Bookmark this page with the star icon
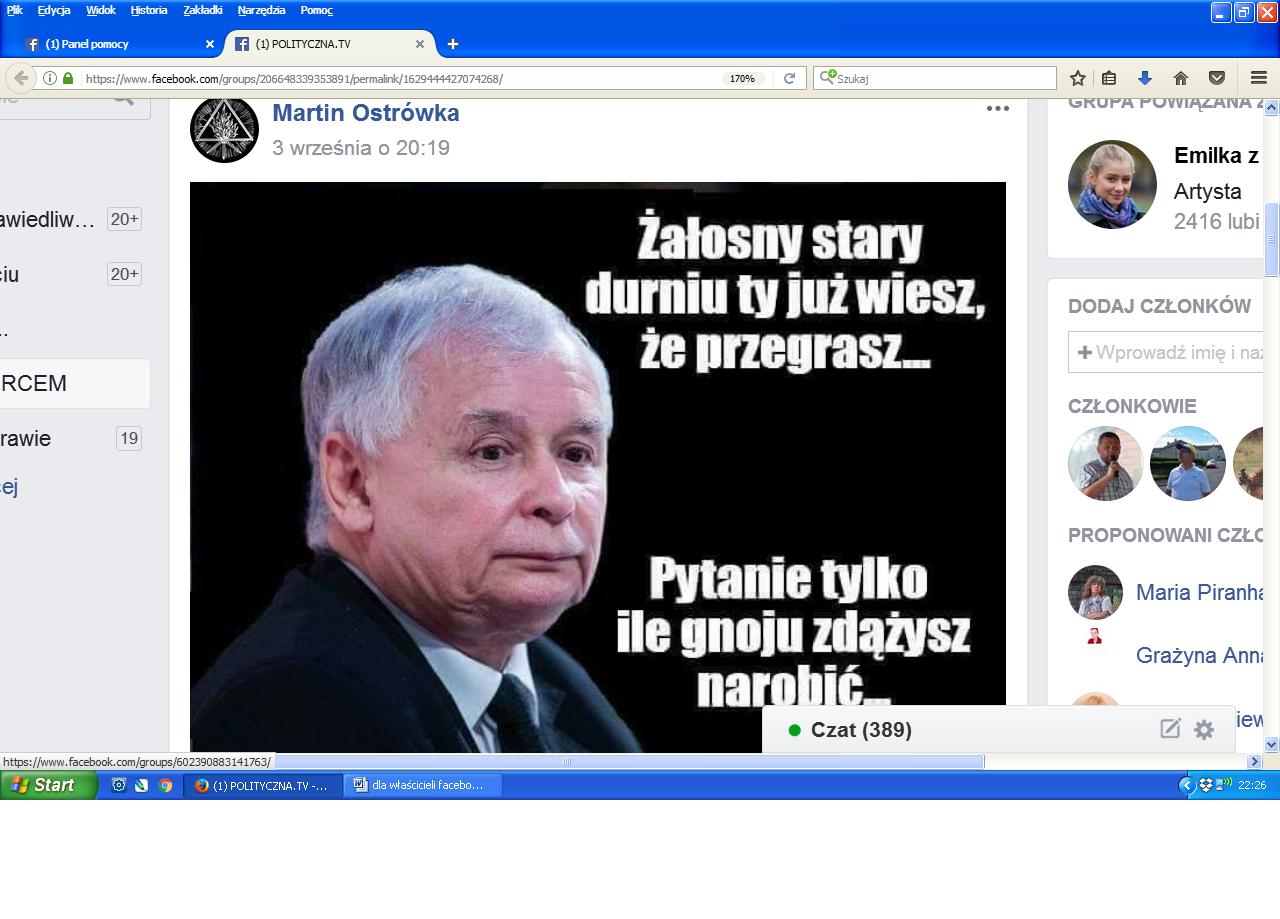Screen dimensions: 1280x919 coord(1078,78)
